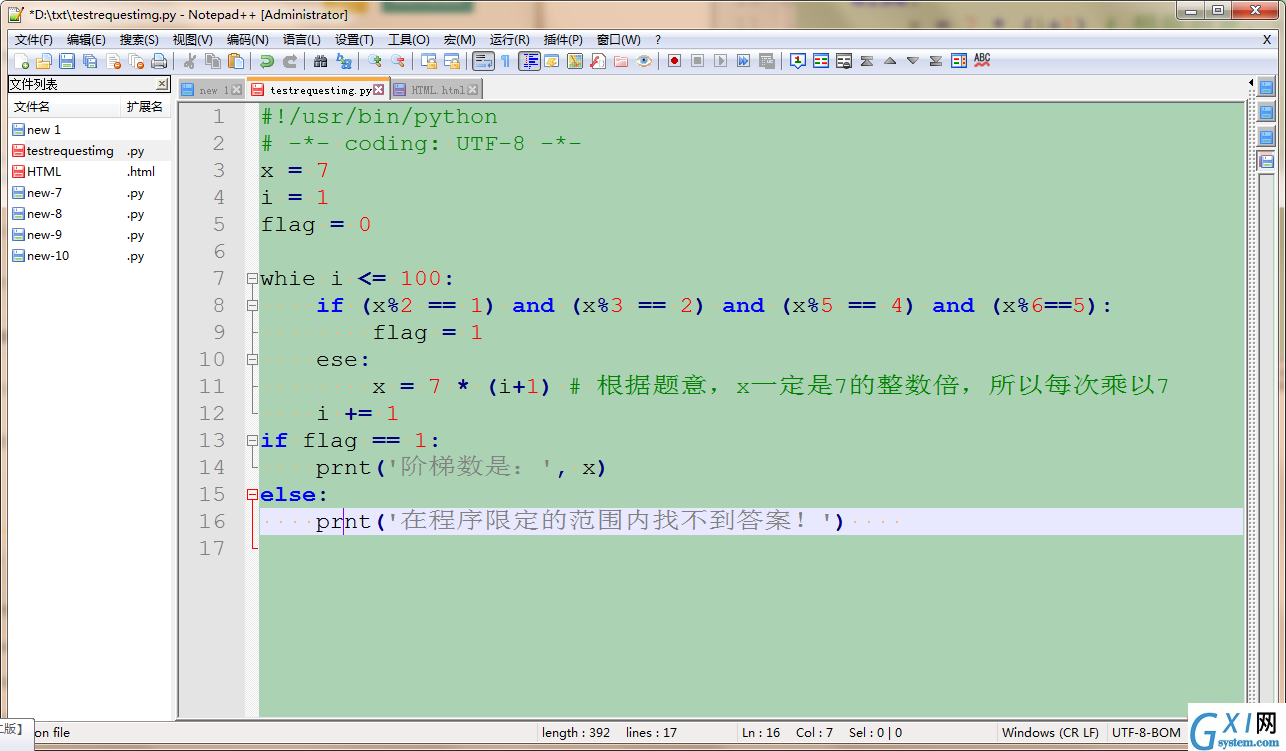Toggle the Document Map panel icon
This screenshot has width=1286, height=751.
click(574, 61)
